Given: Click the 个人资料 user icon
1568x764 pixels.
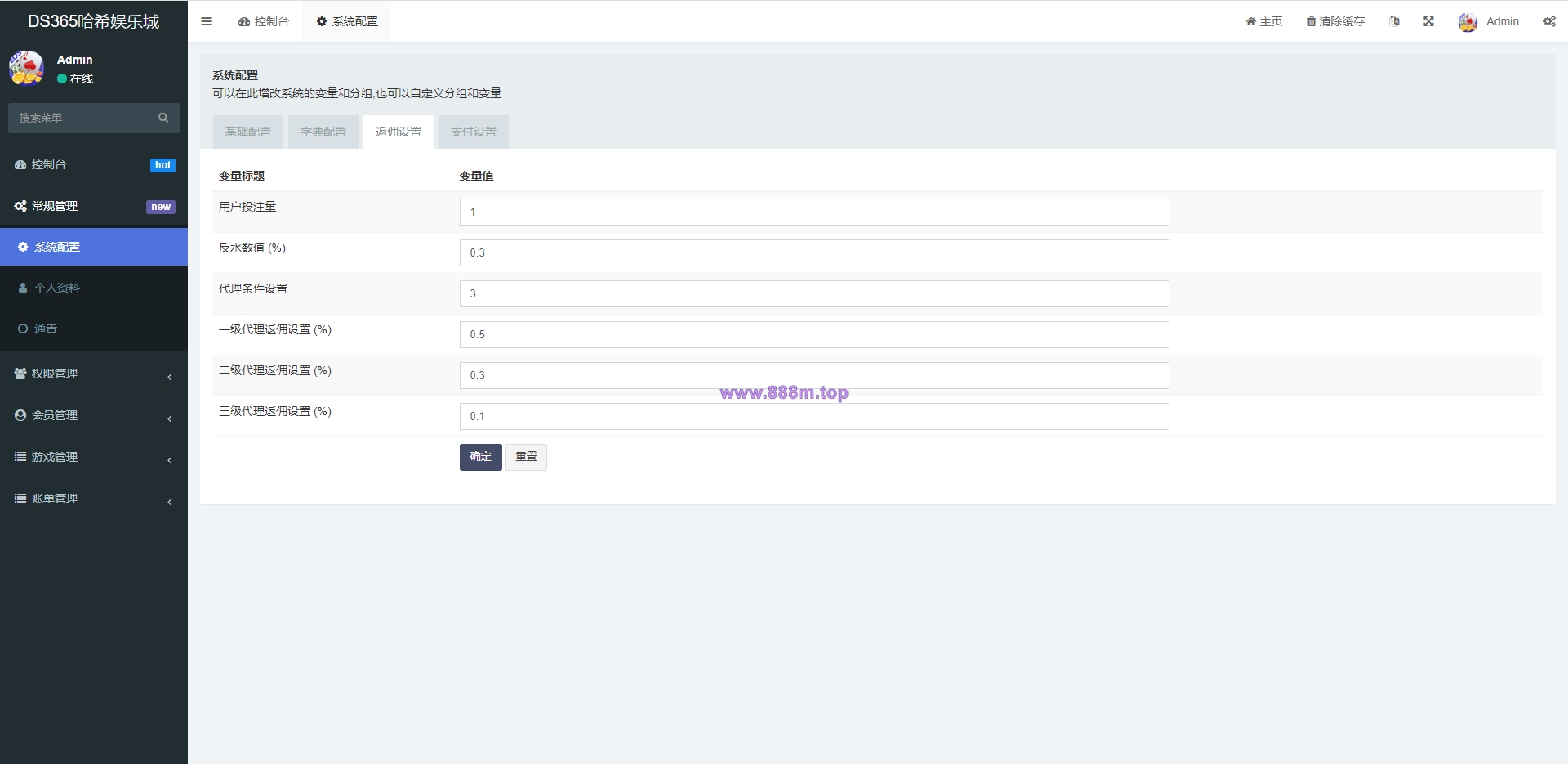Looking at the screenshot, I should [23, 288].
